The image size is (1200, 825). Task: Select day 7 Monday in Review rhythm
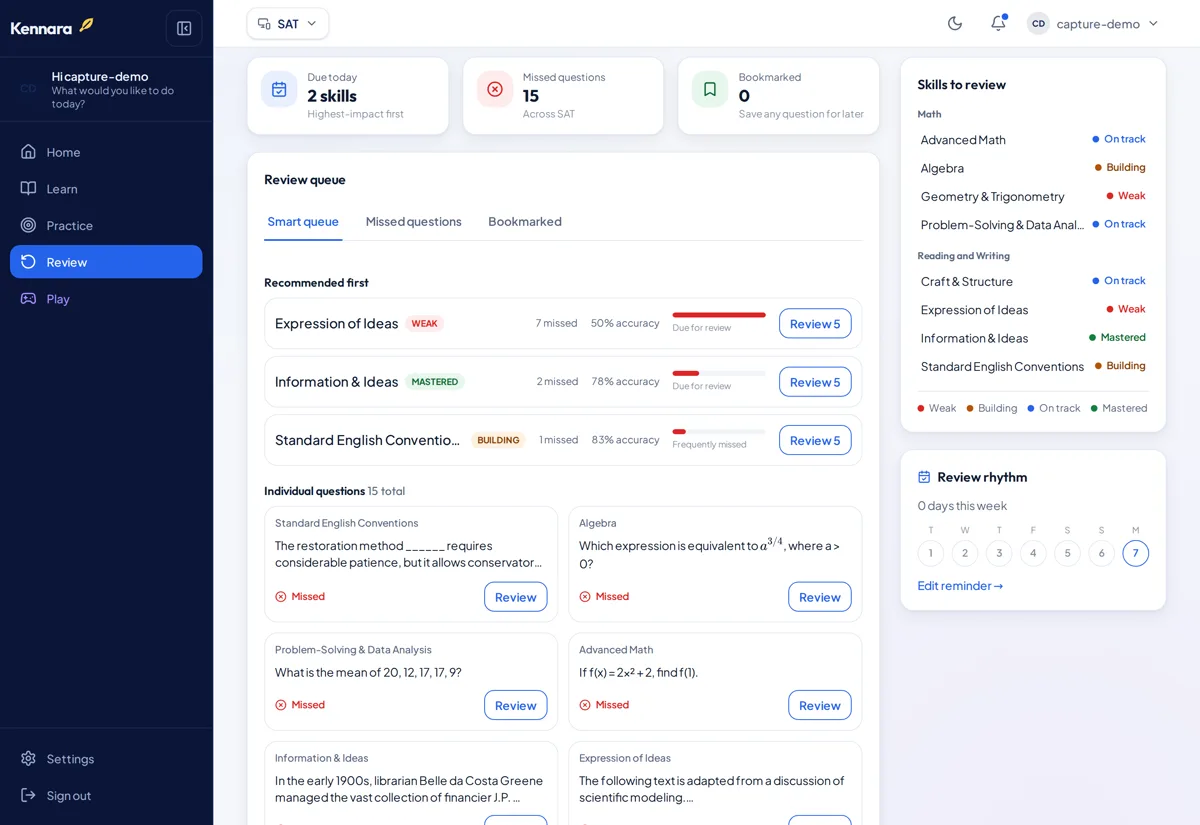coord(1135,553)
